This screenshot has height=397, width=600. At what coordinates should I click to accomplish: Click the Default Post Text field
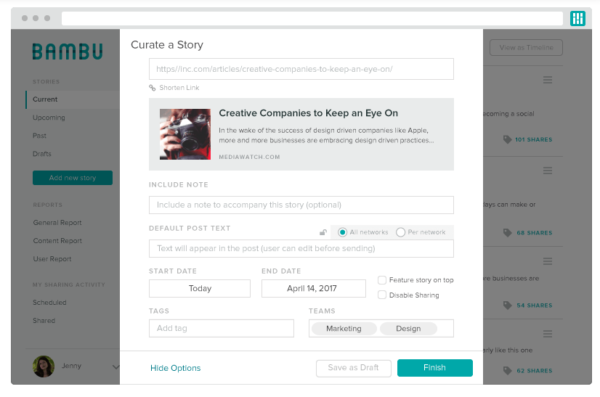pyautogui.click(x=301, y=248)
